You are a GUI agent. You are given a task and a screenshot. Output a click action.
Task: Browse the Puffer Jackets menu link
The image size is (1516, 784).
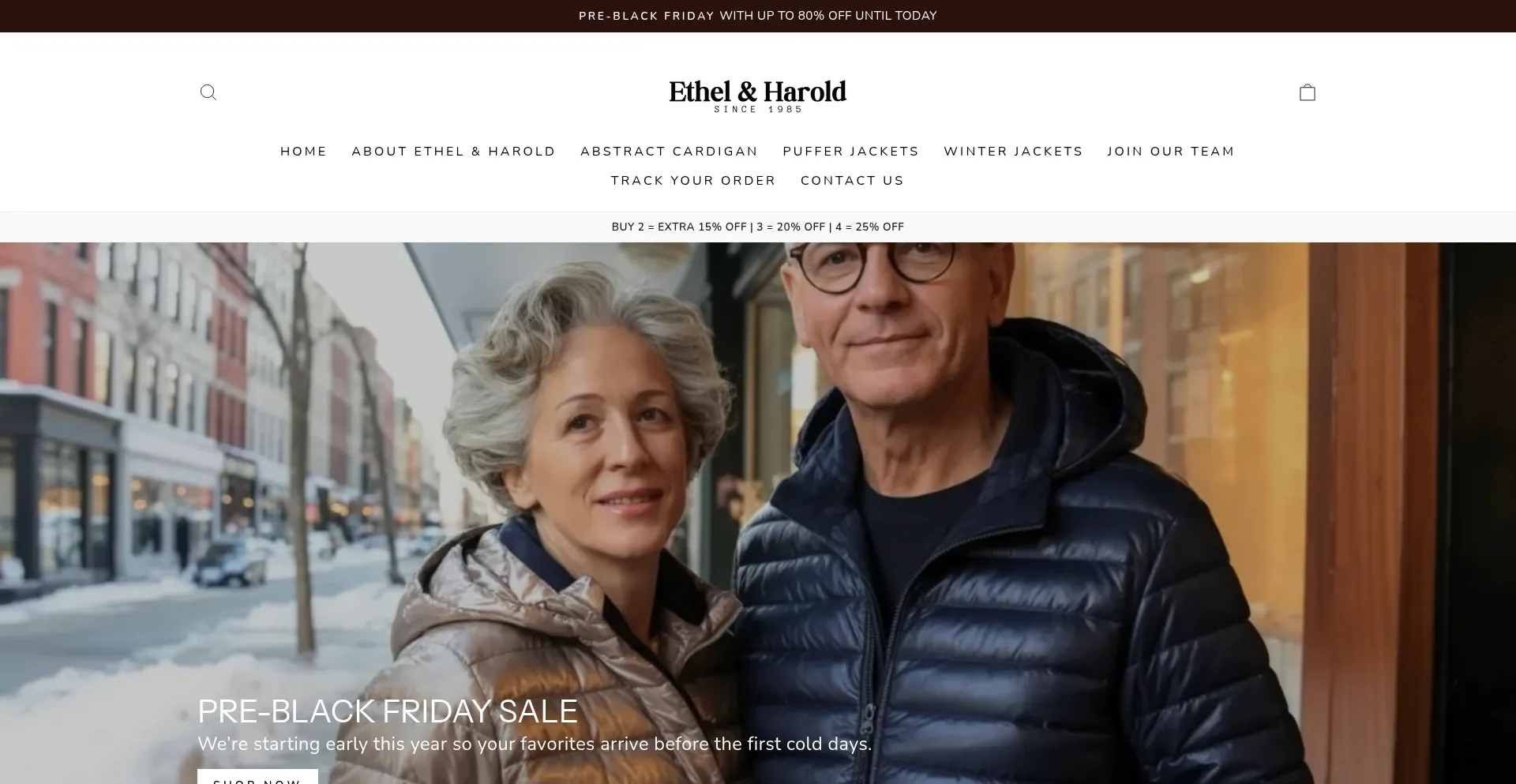851,152
